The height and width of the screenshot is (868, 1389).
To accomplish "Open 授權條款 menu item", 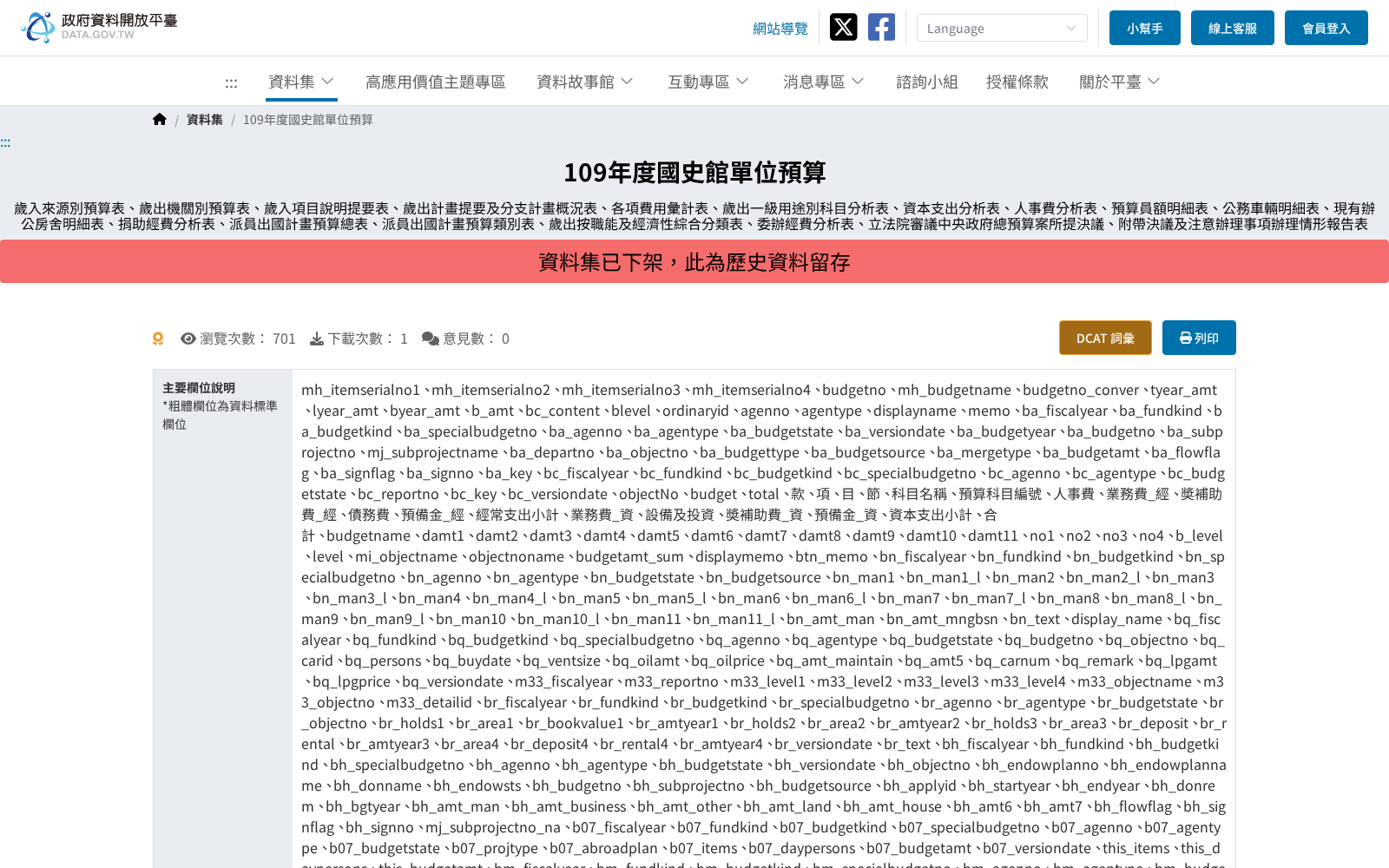I will point(1017,82).
